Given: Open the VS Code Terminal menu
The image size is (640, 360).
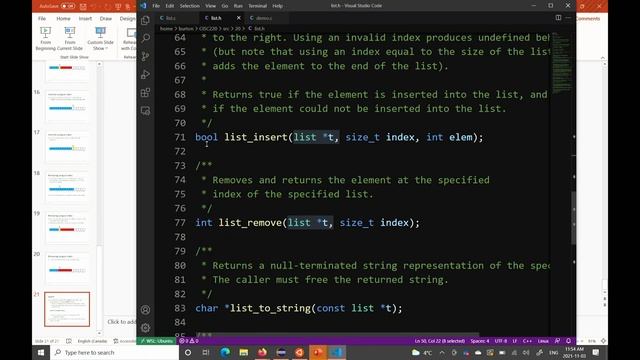Looking at the screenshot, I should pyautogui.click(x=257, y=6).
